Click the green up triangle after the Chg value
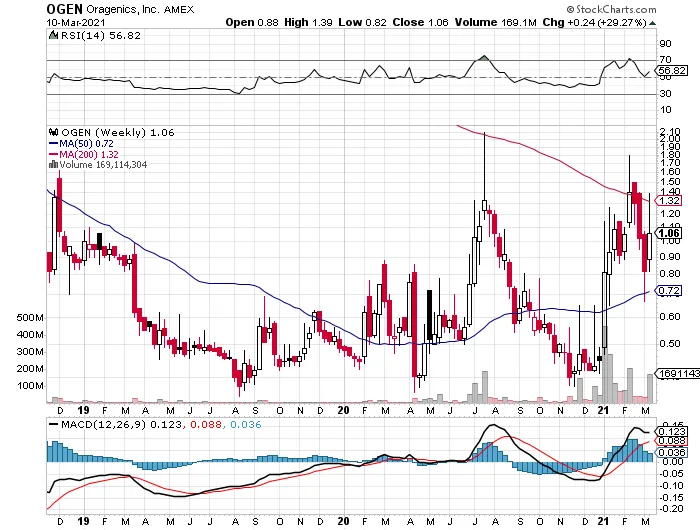Screen dimensions: 700x530 tap(652, 23)
